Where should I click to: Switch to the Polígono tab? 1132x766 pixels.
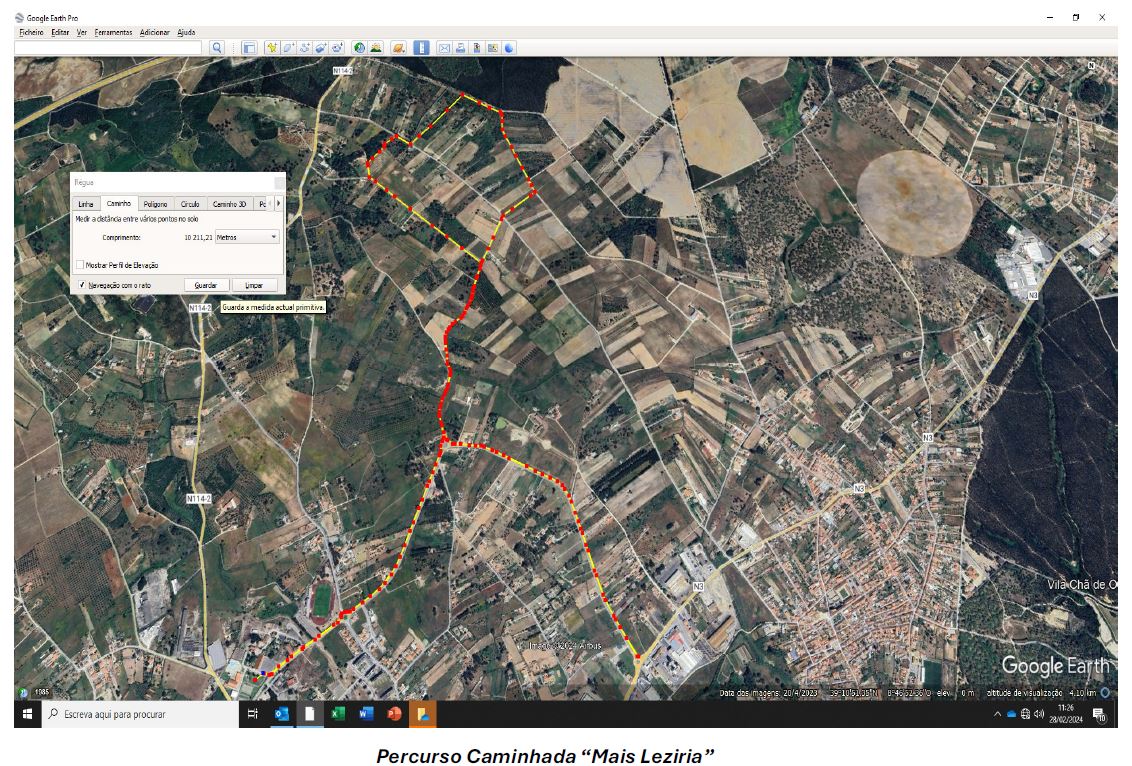(x=155, y=204)
